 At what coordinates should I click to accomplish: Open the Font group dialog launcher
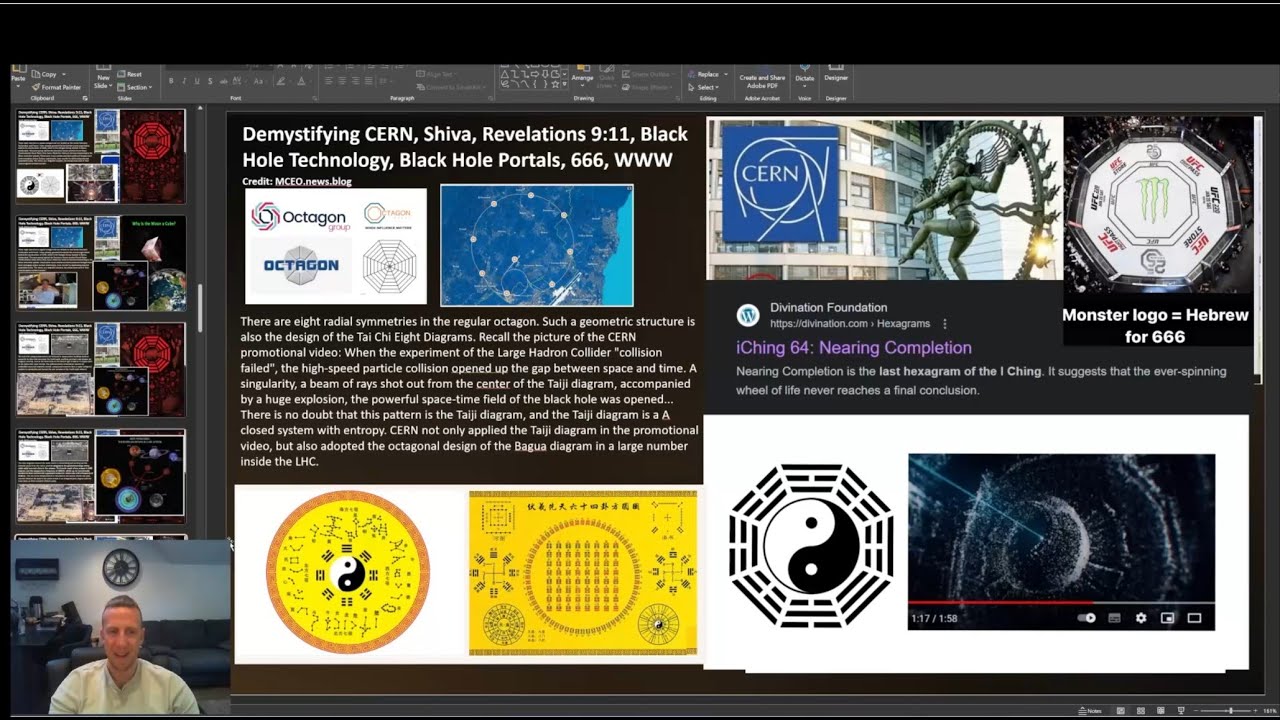click(314, 98)
